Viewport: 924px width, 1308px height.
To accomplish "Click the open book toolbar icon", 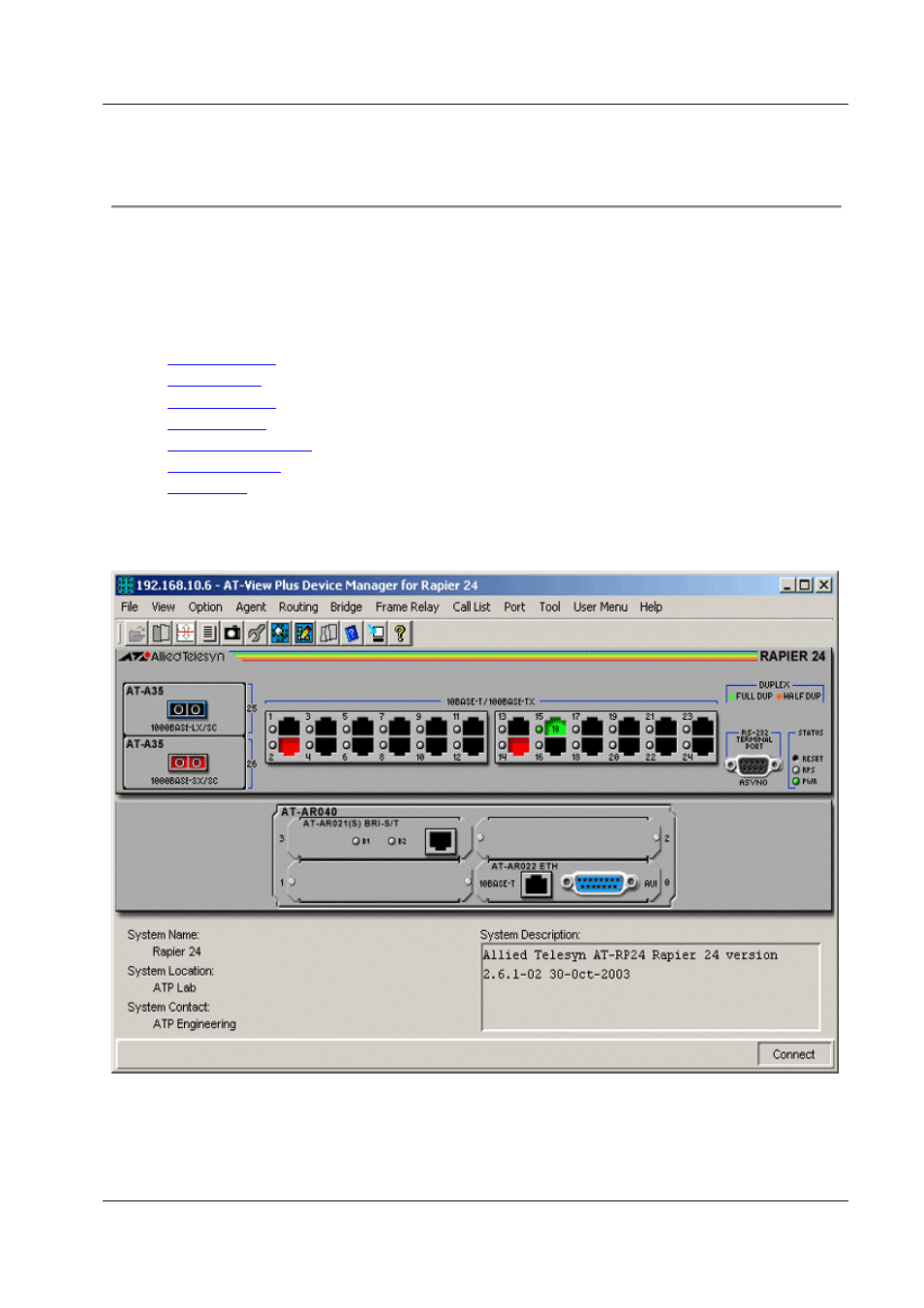I will (x=161, y=634).
